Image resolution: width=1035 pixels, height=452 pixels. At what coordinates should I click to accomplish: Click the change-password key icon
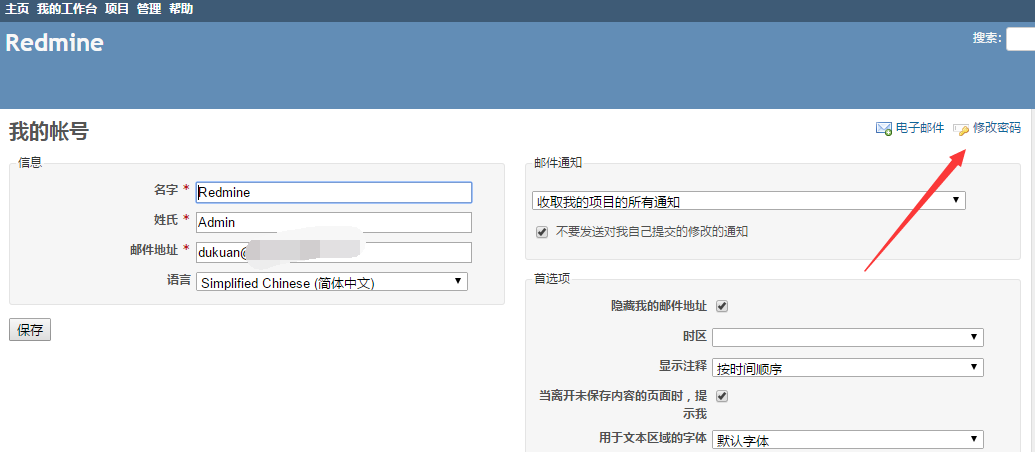[961, 129]
